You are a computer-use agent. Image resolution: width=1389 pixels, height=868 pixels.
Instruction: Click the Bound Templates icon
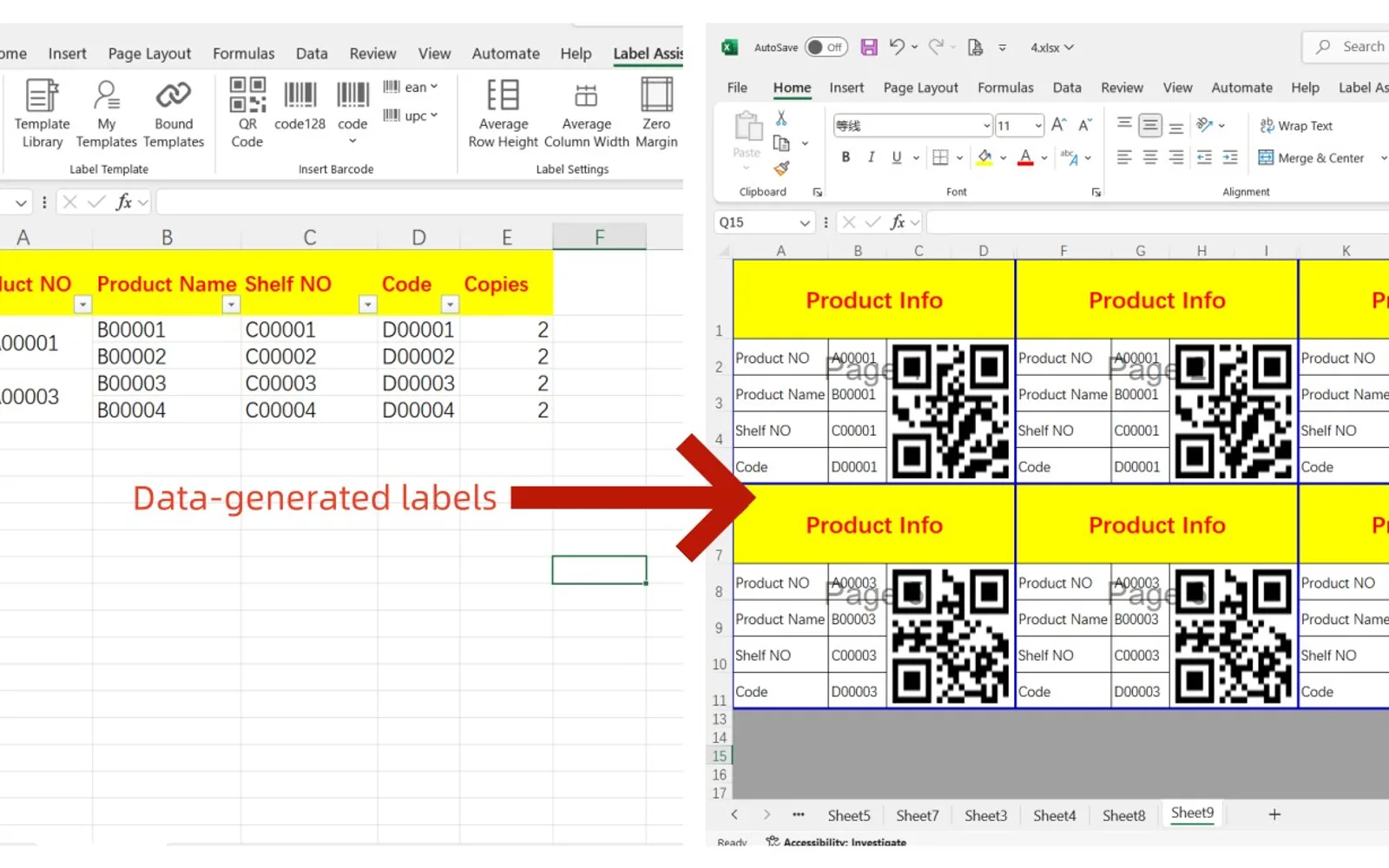174,95
